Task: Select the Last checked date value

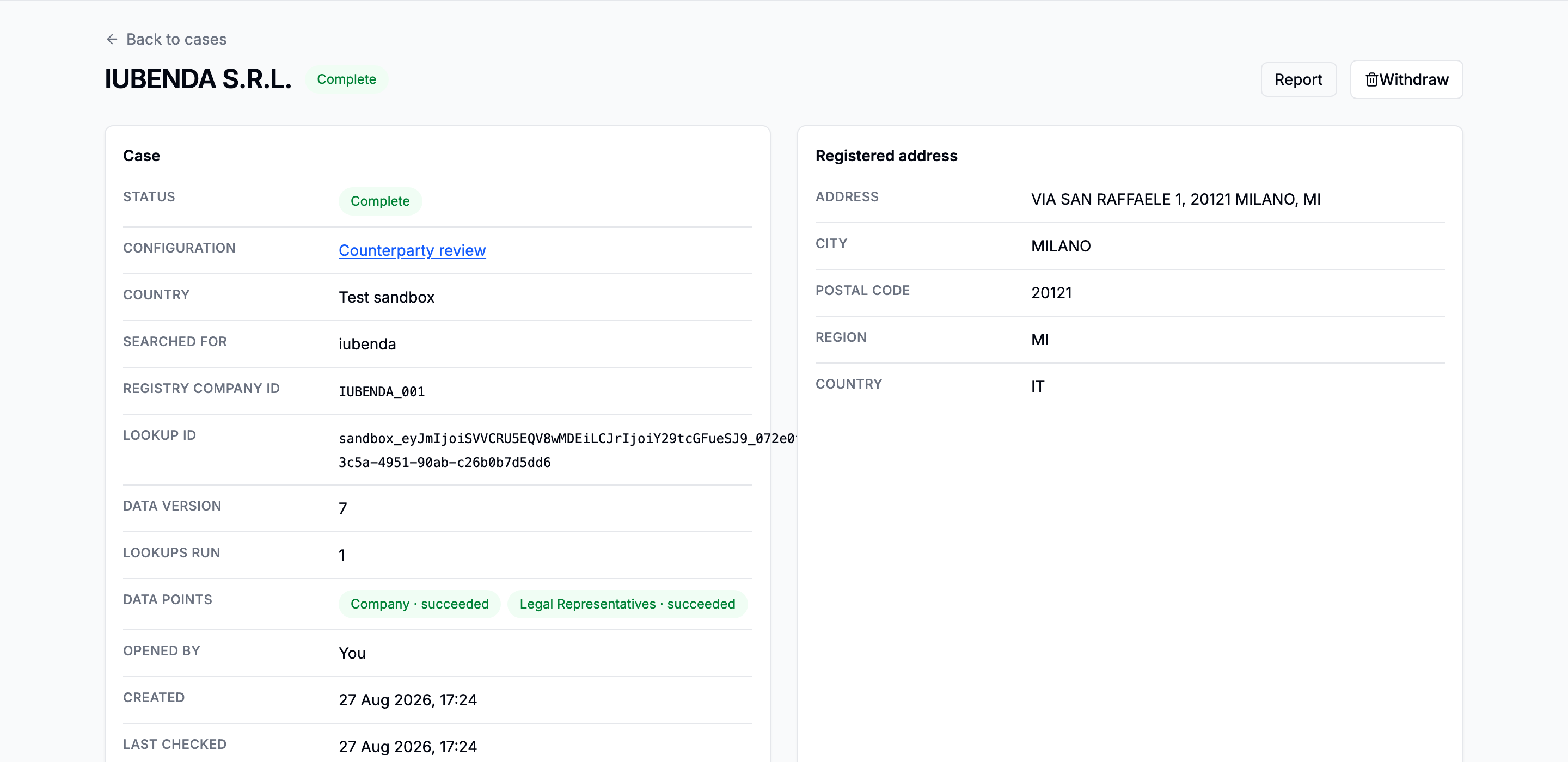Action: point(408,747)
